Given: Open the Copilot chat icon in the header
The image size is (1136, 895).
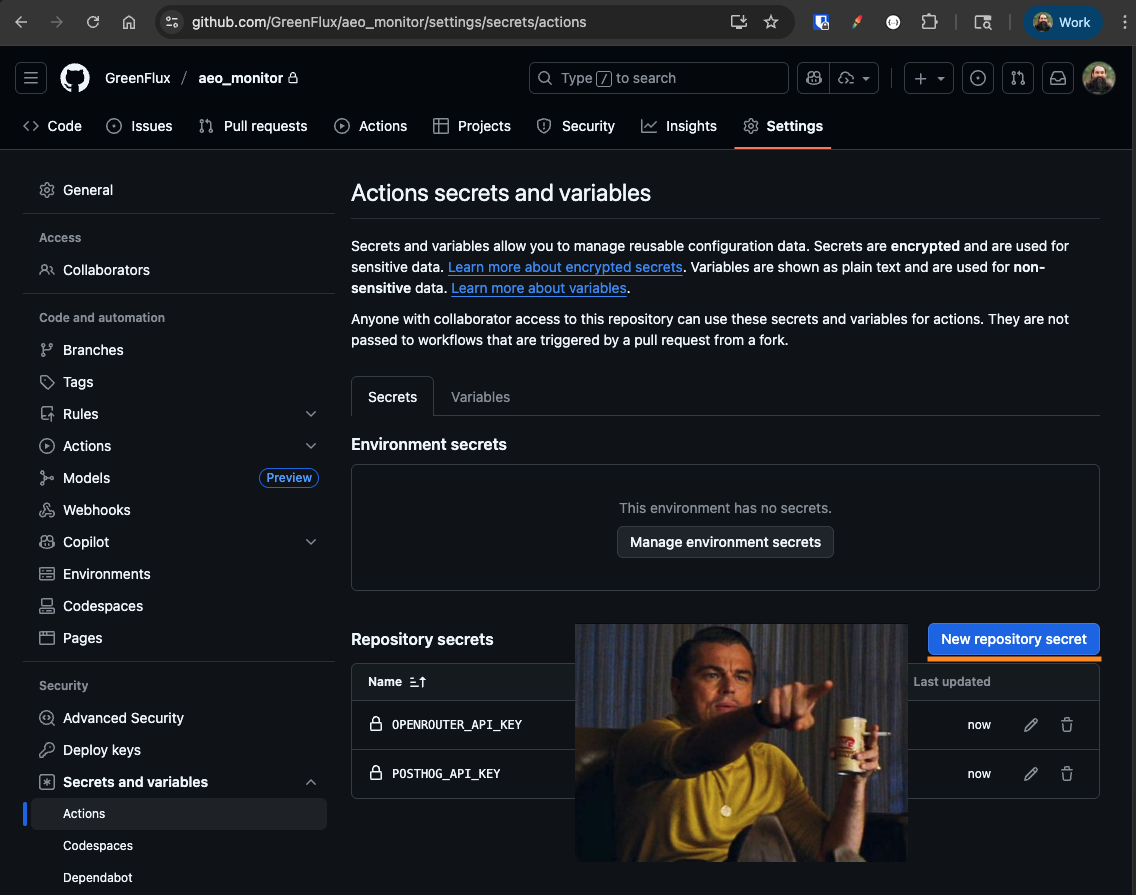Looking at the screenshot, I should [813, 77].
